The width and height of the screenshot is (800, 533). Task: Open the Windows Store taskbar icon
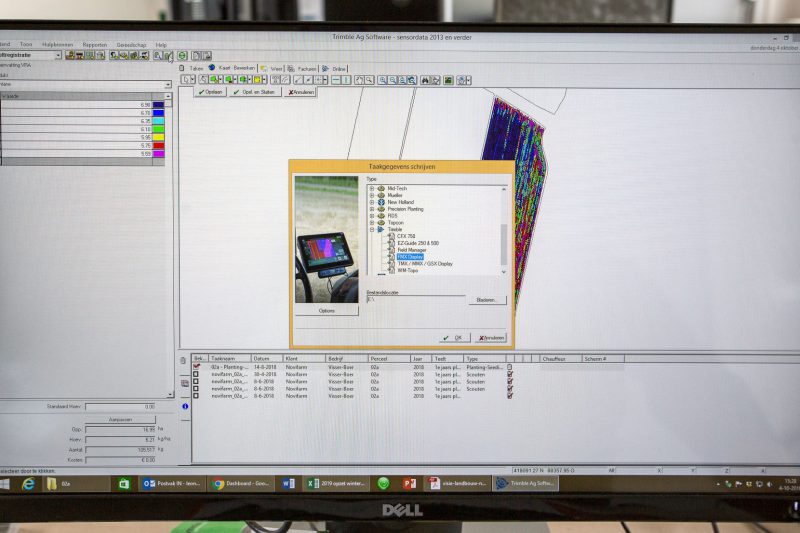(123, 484)
